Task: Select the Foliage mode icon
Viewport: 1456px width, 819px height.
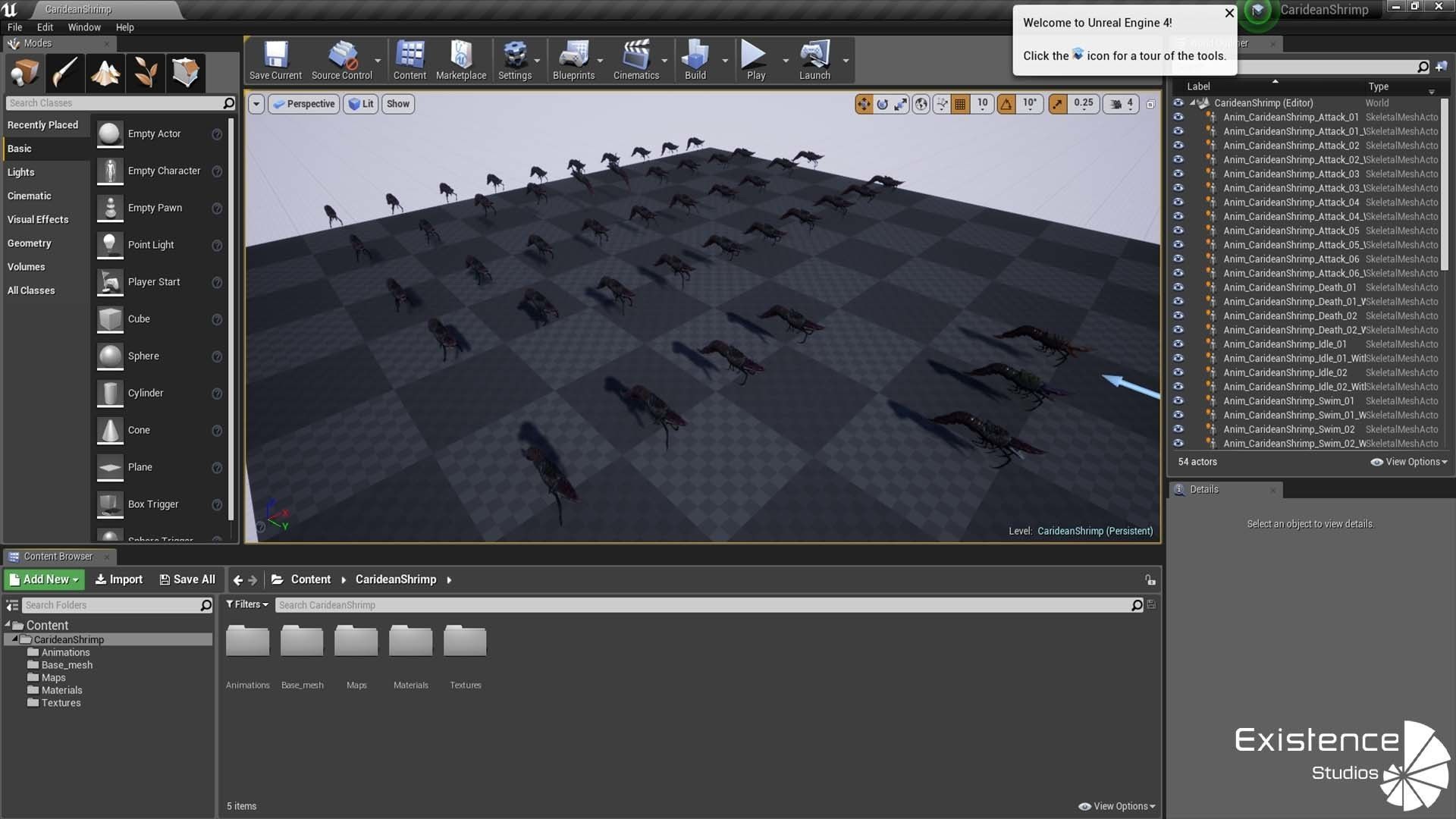Action: [x=145, y=73]
